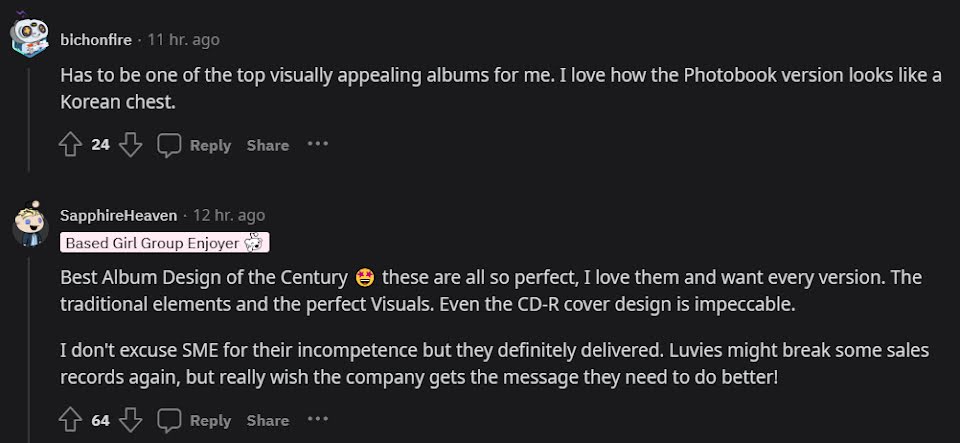Visit SapphireHeaven's user profile link

[x=119, y=215]
